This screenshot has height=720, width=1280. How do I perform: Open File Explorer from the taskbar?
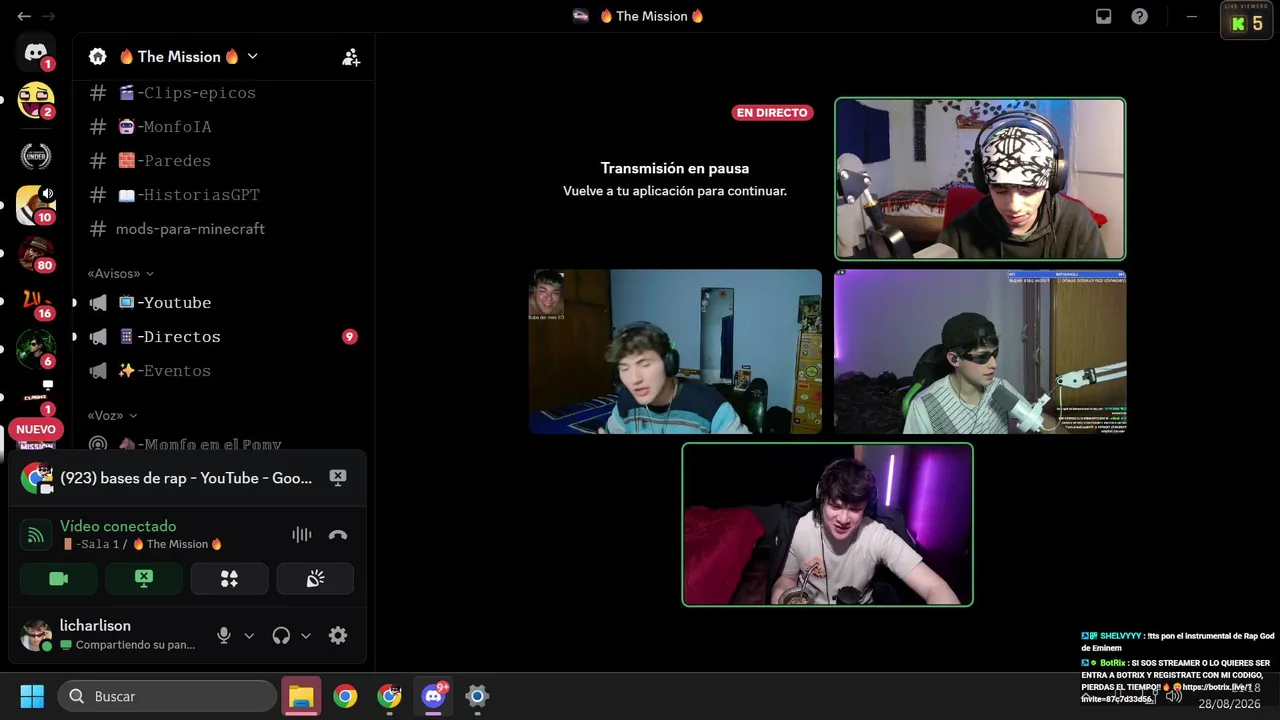[301, 696]
